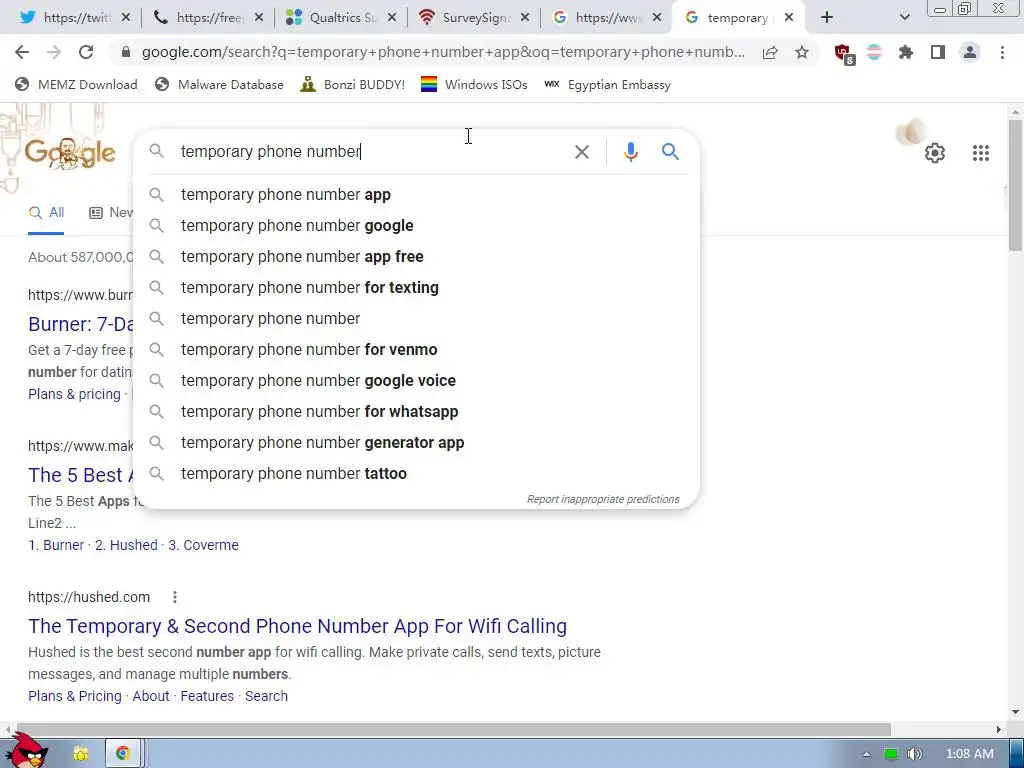This screenshot has width=1024, height=768.
Task: Click Report inappropriate predictions
Action: click(603, 499)
